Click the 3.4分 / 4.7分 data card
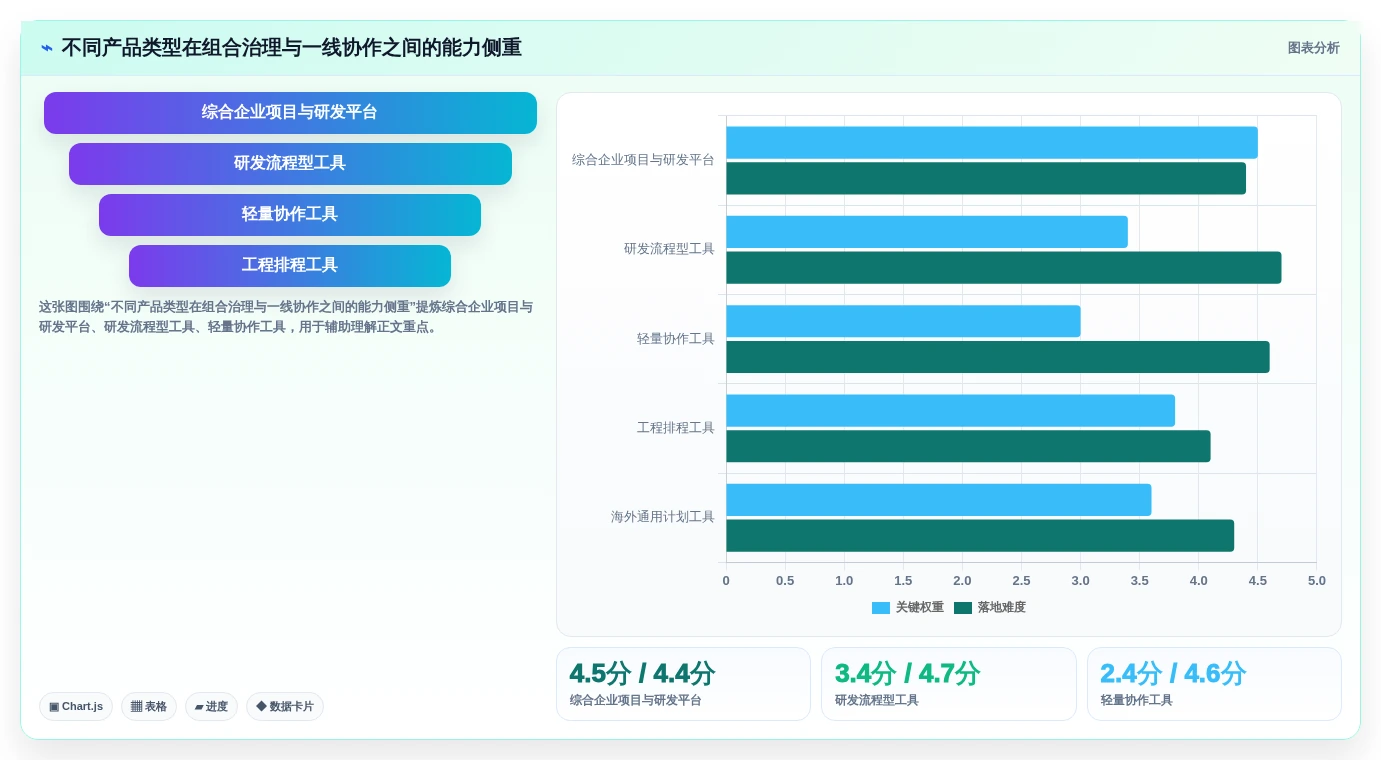Screen dimensions: 1381x760 point(949,684)
